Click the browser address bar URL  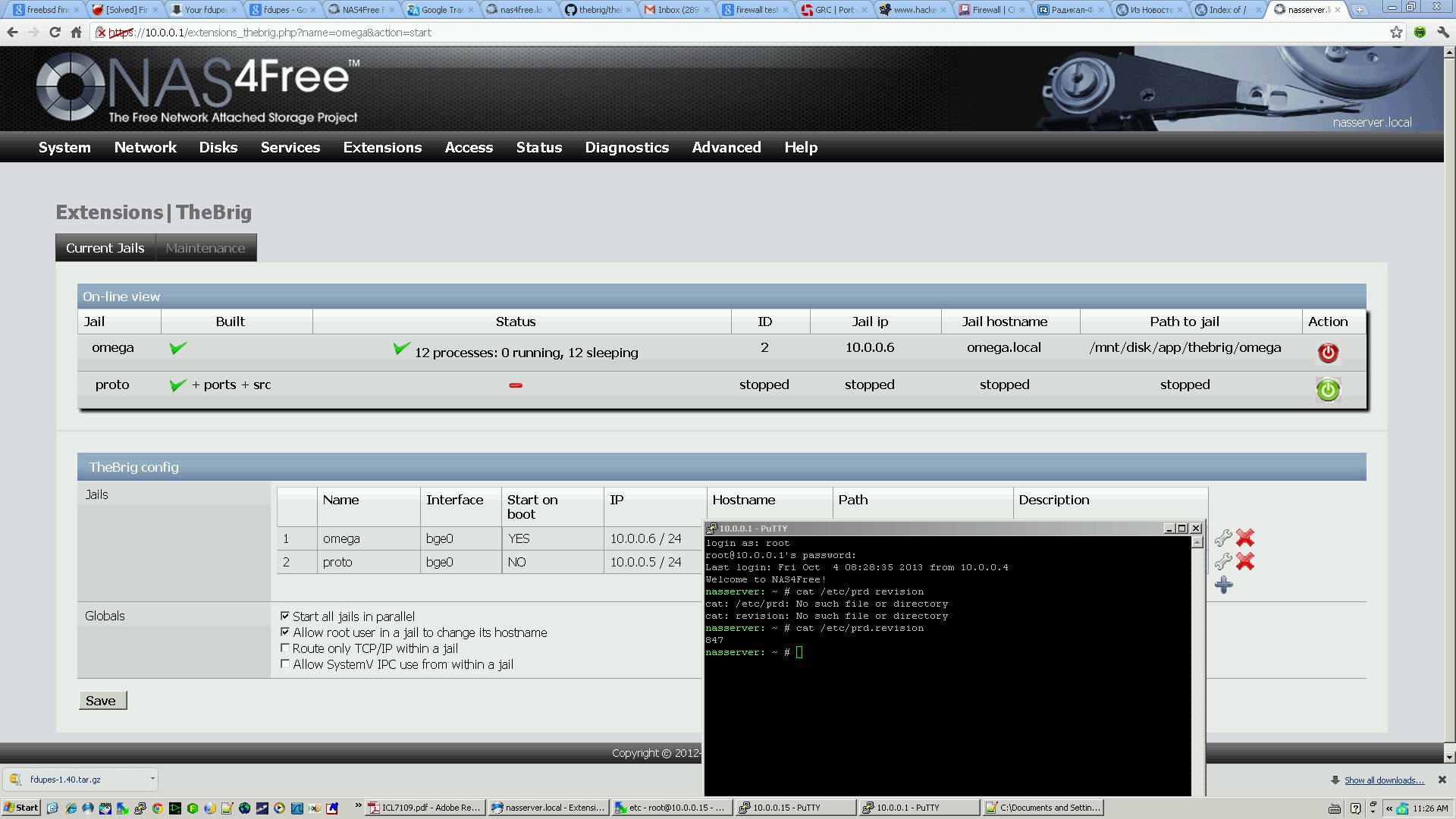click(270, 33)
